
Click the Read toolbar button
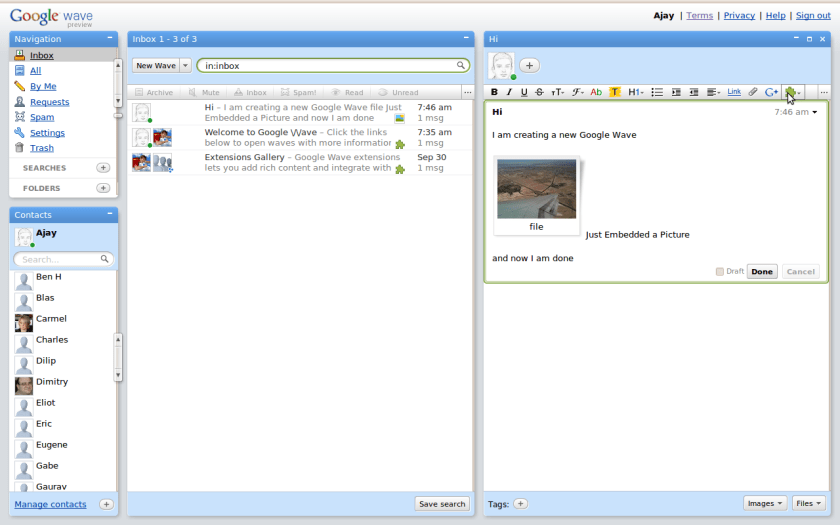pos(347,92)
